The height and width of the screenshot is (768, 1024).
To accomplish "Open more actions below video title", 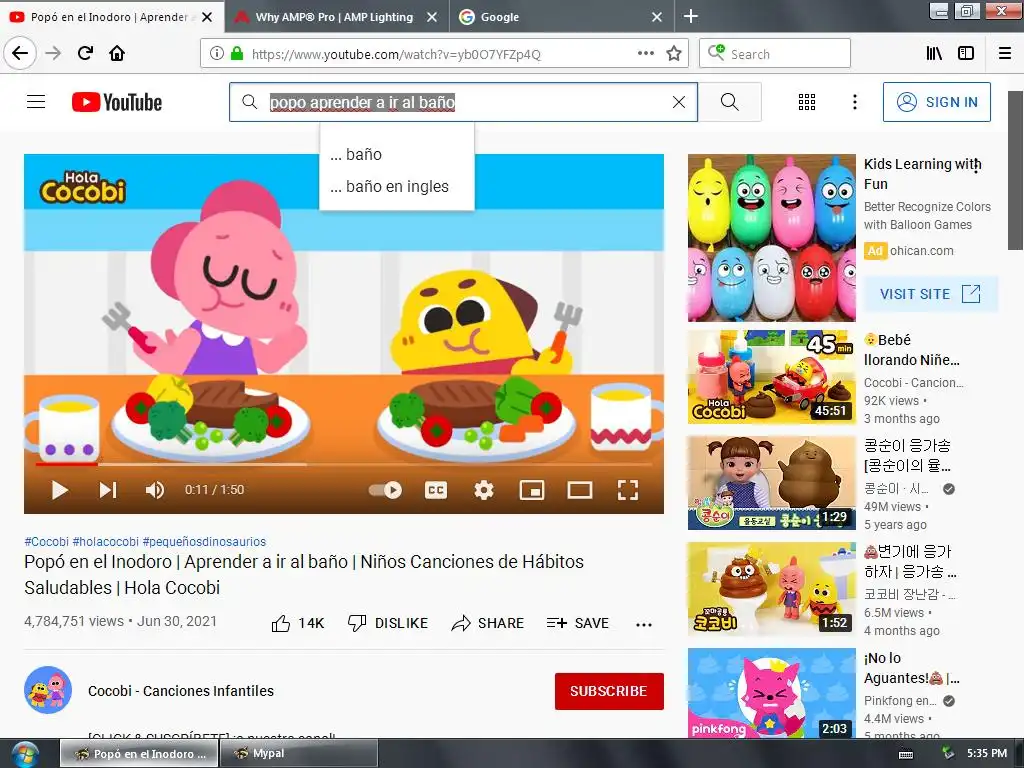I will 644,624.
